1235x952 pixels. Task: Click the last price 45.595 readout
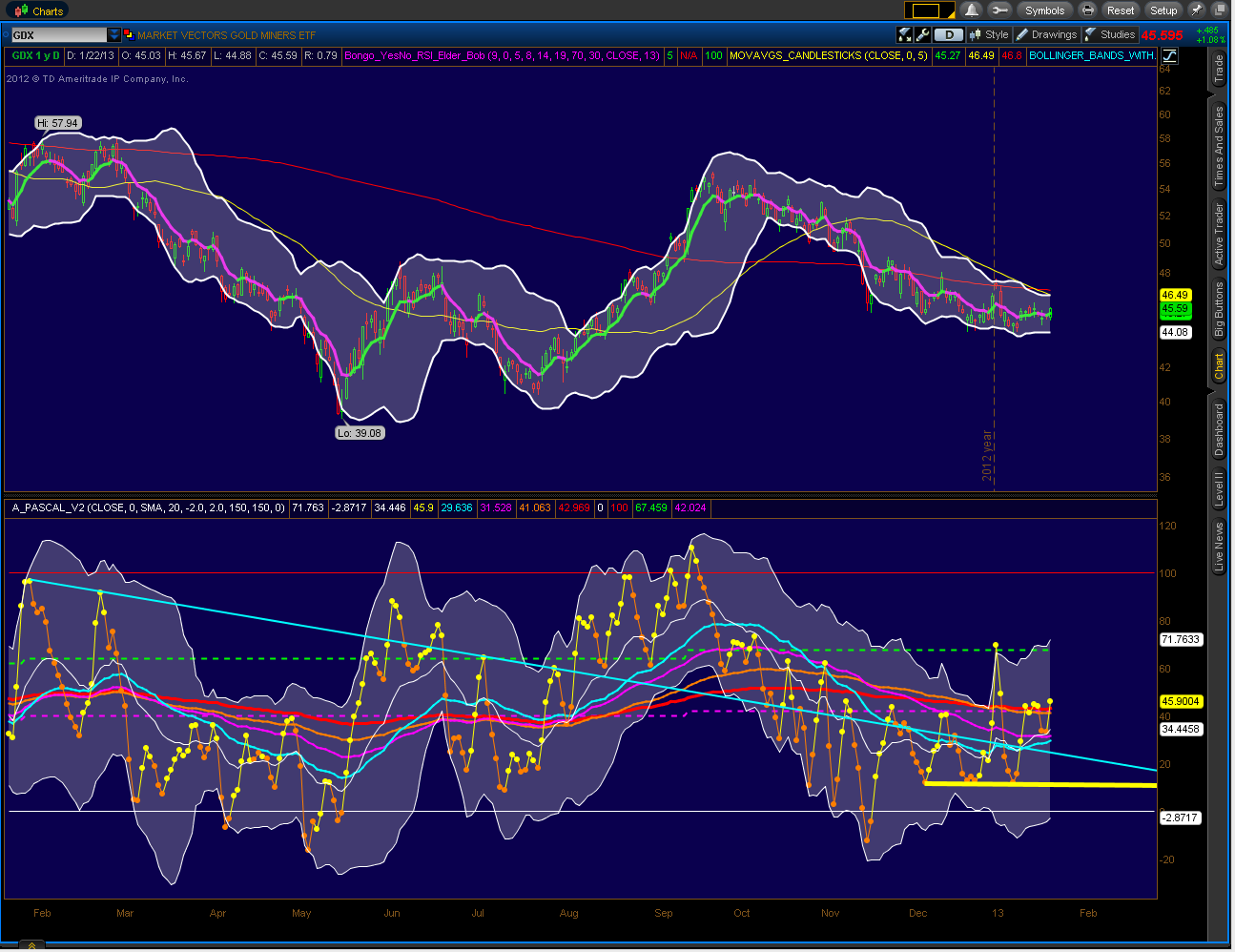(1162, 35)
